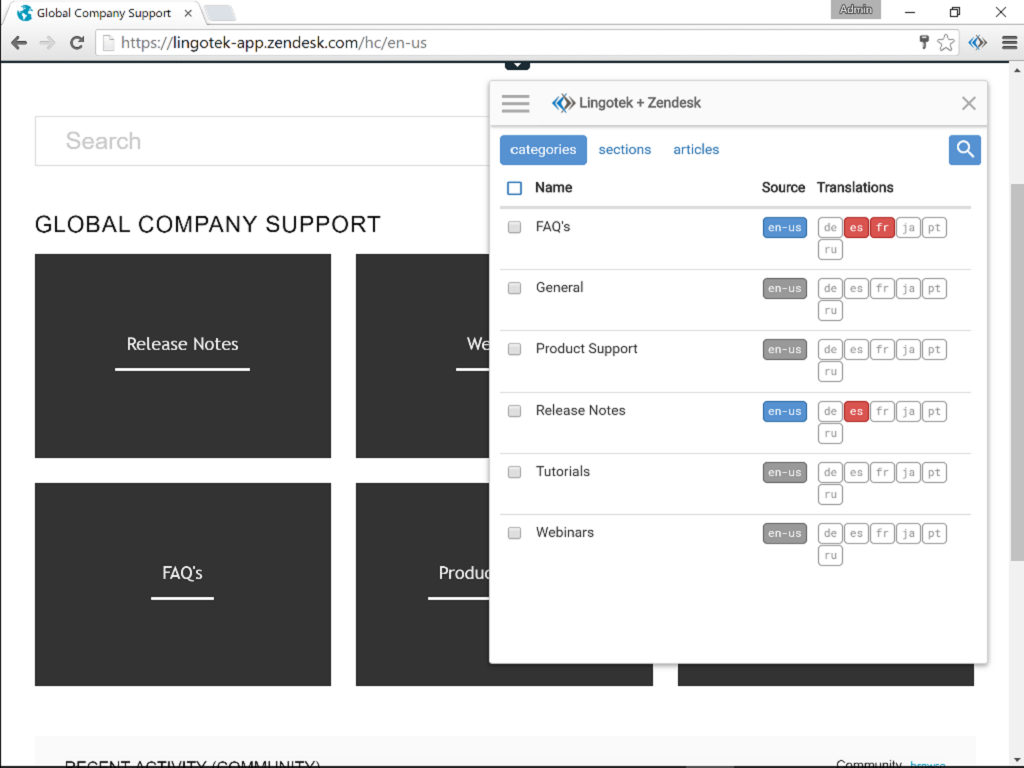The image size is (1024, 768).
Task: Switch to the articles tab
Action: pos(695,150)
